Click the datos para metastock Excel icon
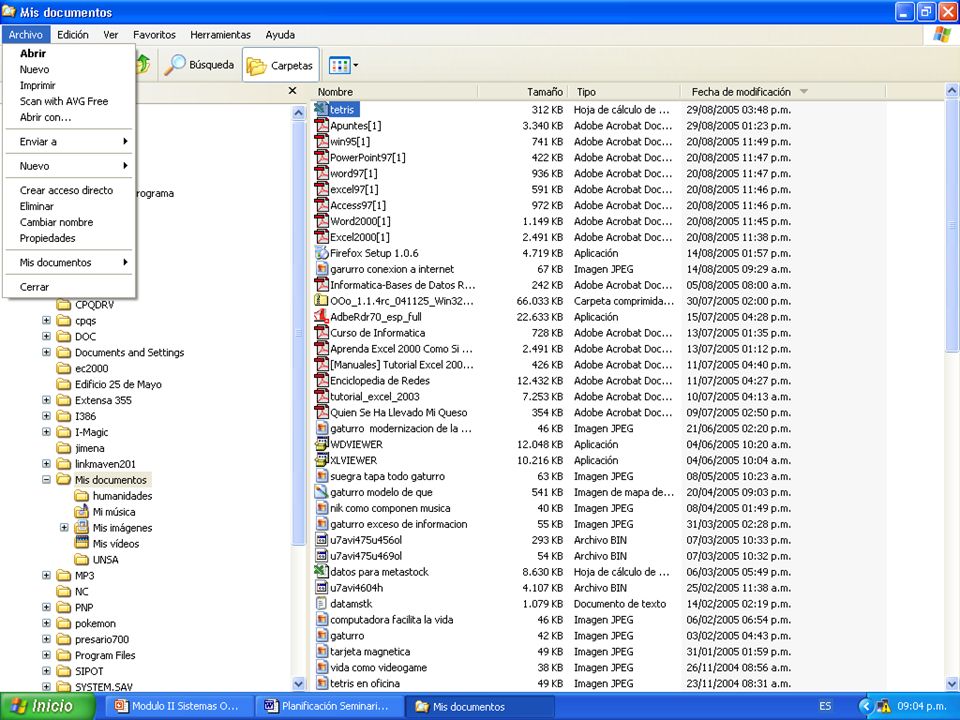 [321, 571]
